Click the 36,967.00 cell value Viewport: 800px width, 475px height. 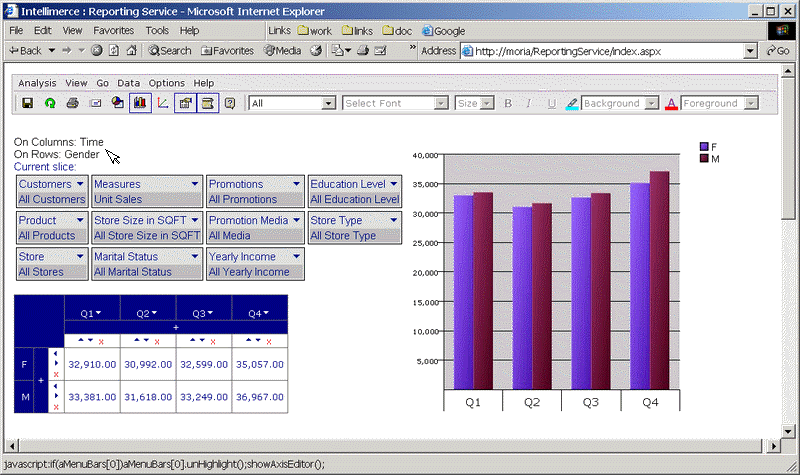click(x=260, y=397)
